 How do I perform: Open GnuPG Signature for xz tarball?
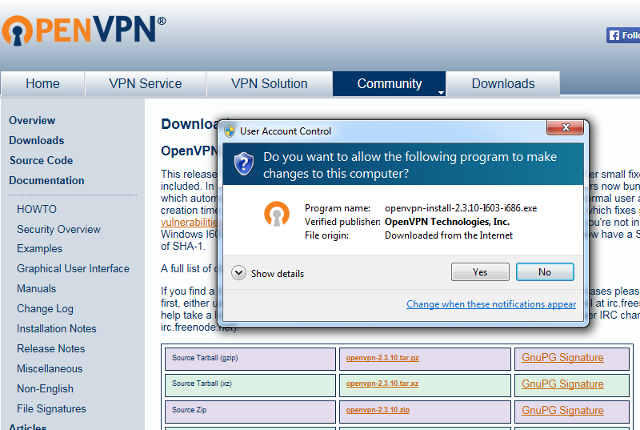tap(562, 384)
